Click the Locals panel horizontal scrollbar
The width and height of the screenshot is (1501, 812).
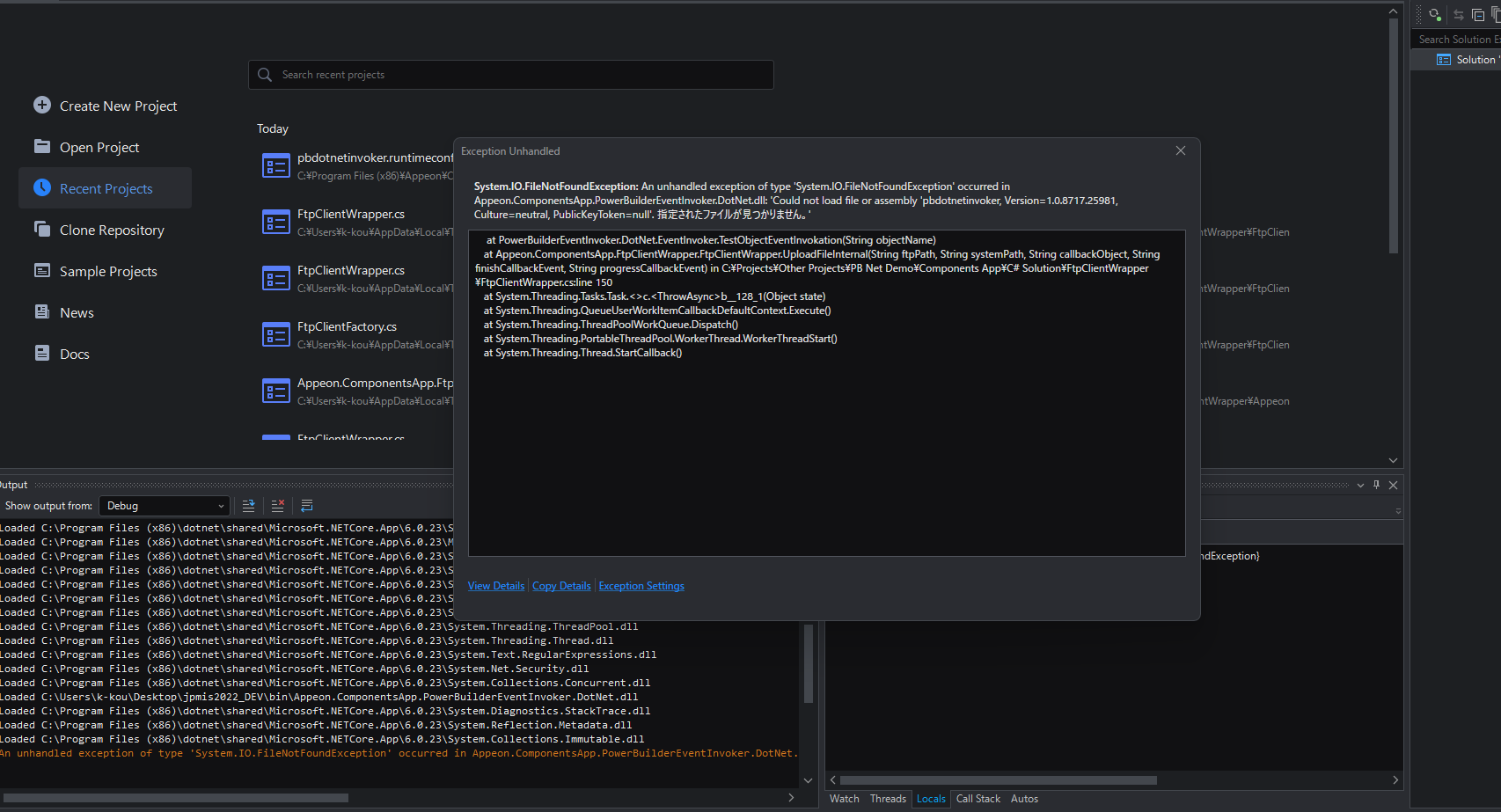[998, 780]
